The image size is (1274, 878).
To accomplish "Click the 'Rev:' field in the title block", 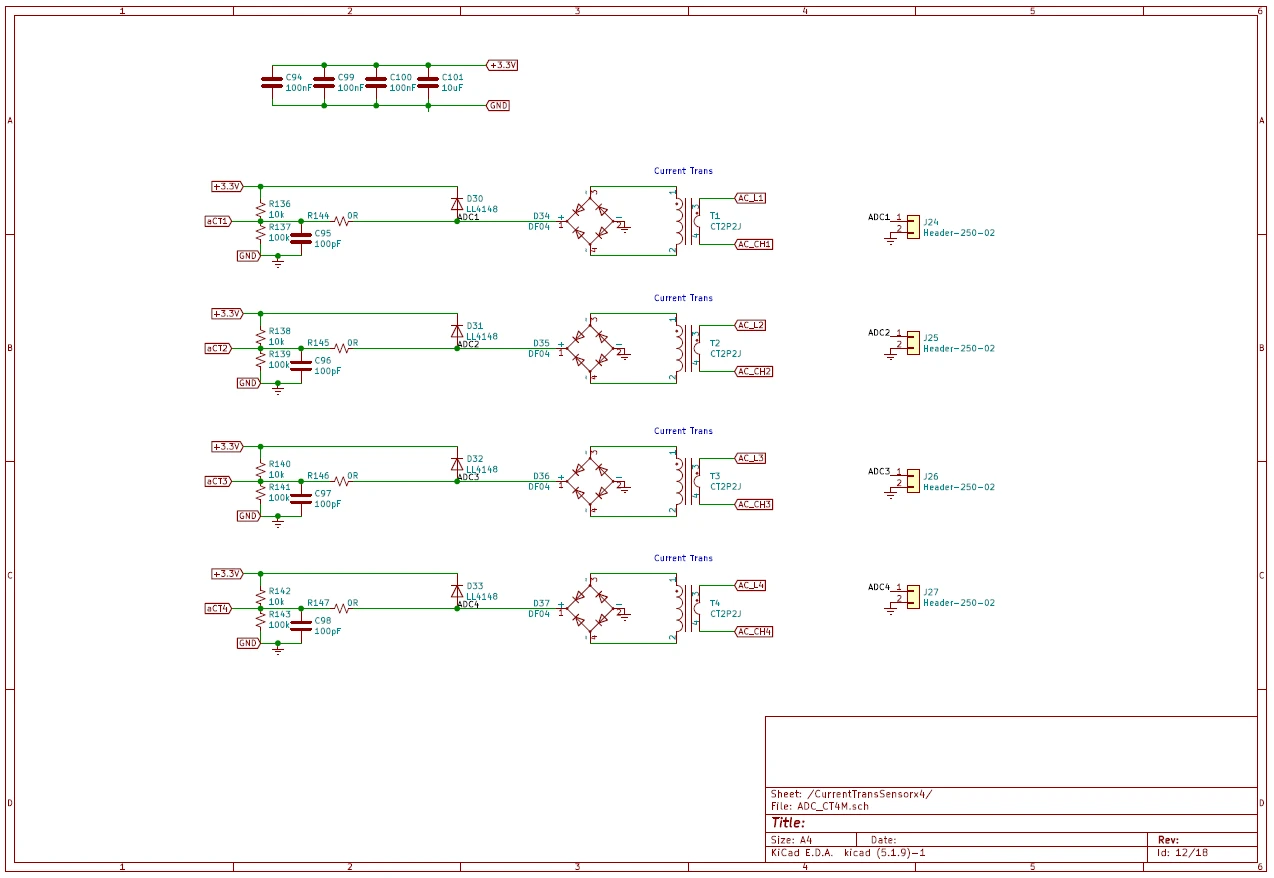I will coord(1168,840).
